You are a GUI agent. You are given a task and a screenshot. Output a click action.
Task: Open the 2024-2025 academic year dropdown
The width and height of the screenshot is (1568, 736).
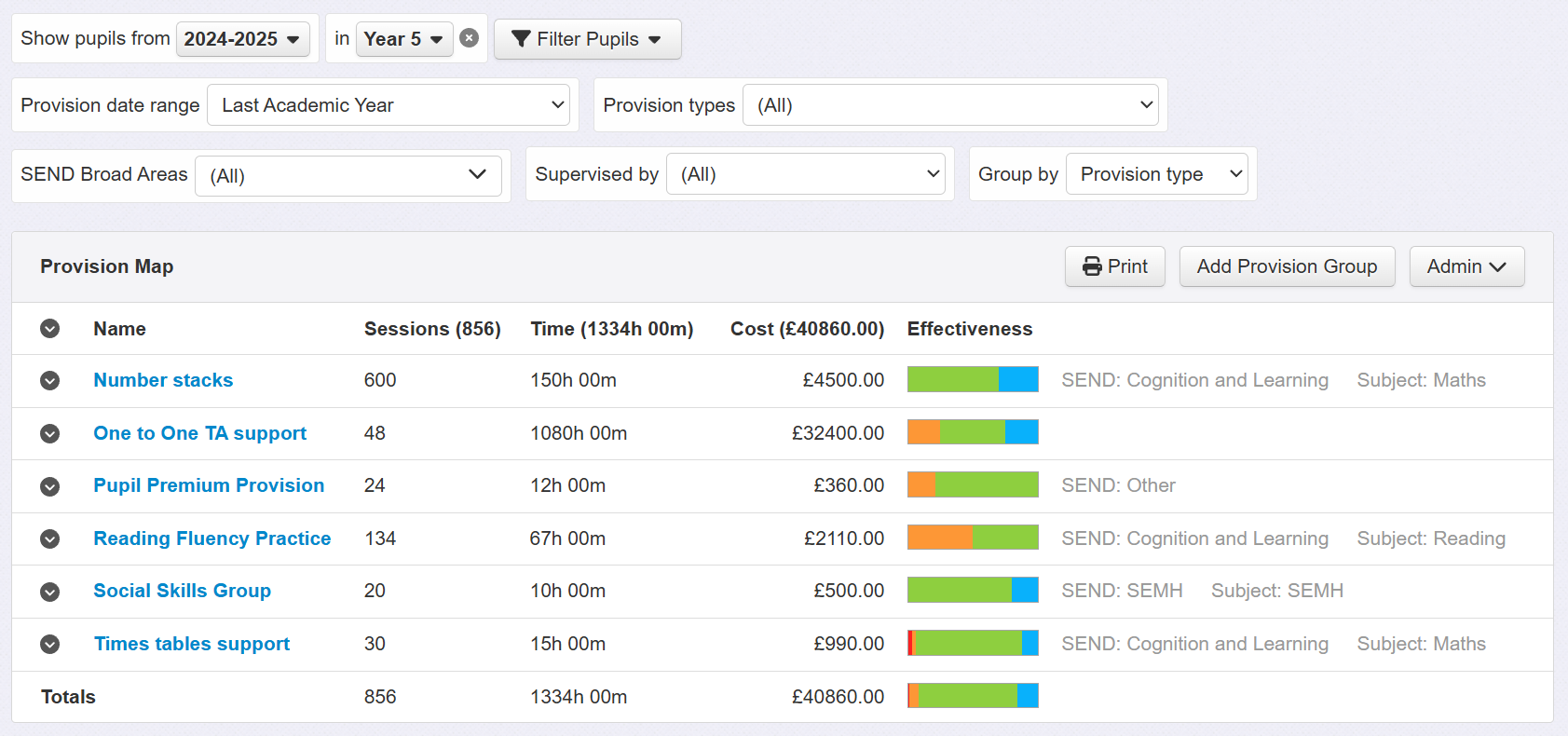click(243, 39)
